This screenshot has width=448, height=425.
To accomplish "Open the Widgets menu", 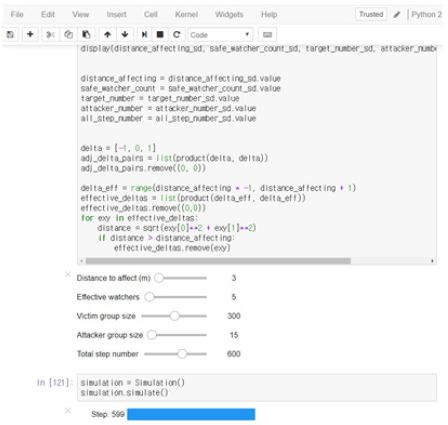I will pyautogui.click(x=229, y=14).
